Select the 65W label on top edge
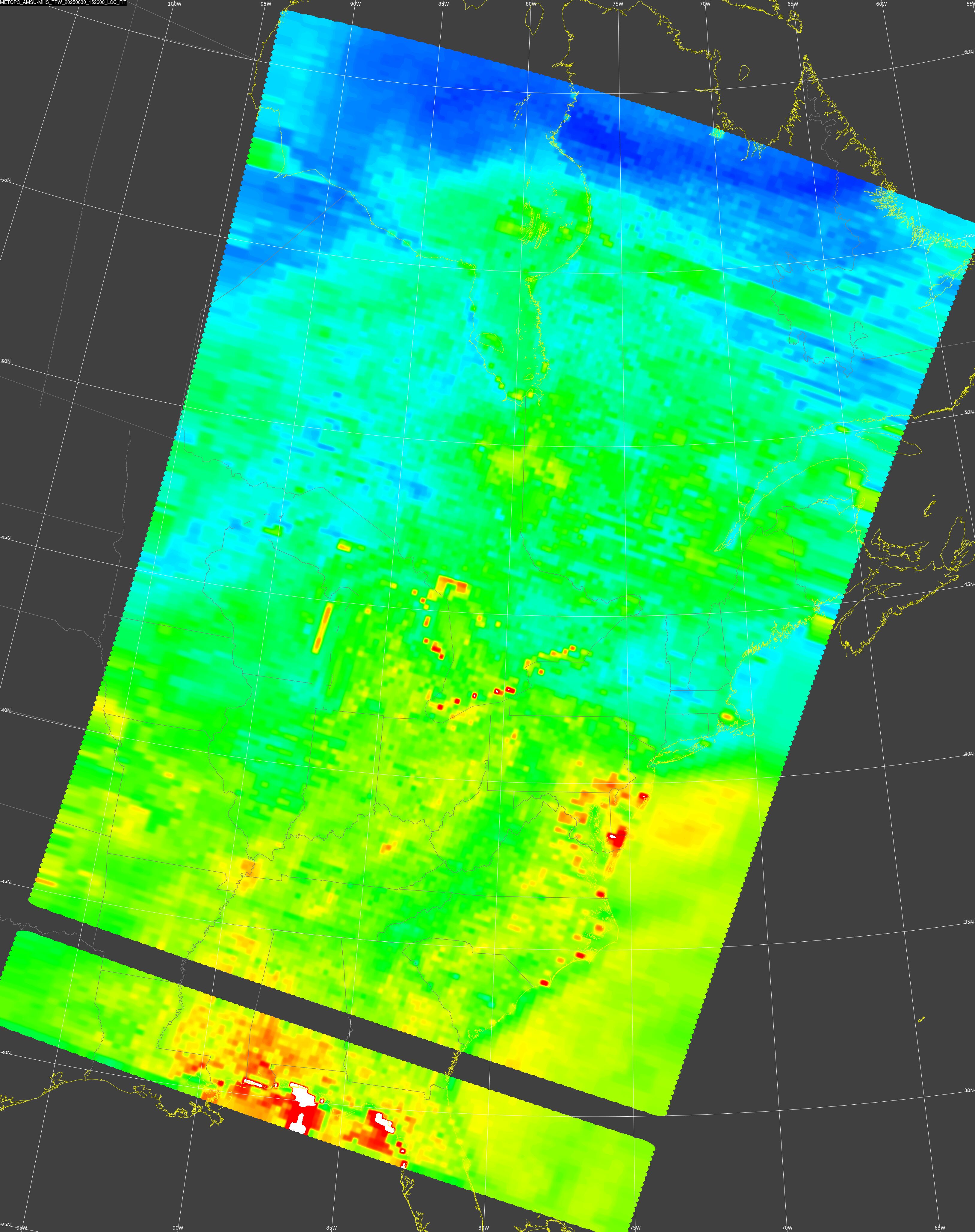 point(792,4)
